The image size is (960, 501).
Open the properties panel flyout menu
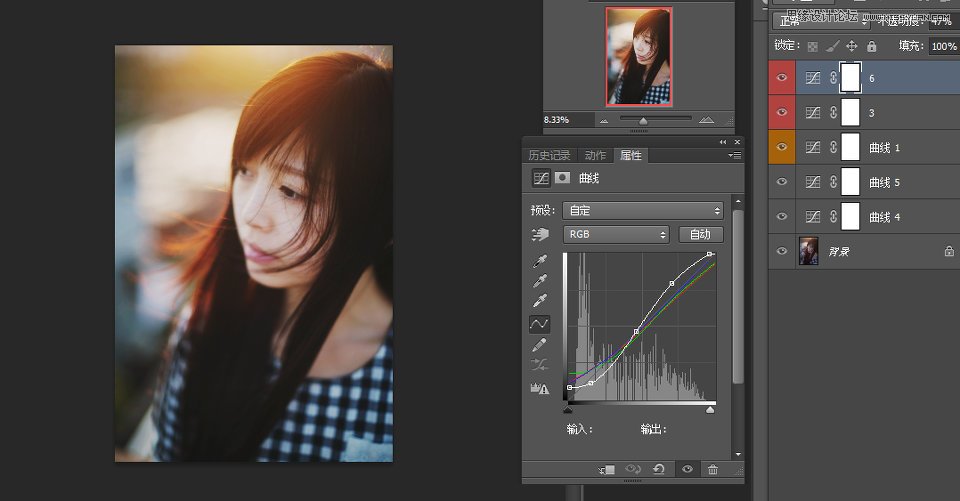[735, 156]
